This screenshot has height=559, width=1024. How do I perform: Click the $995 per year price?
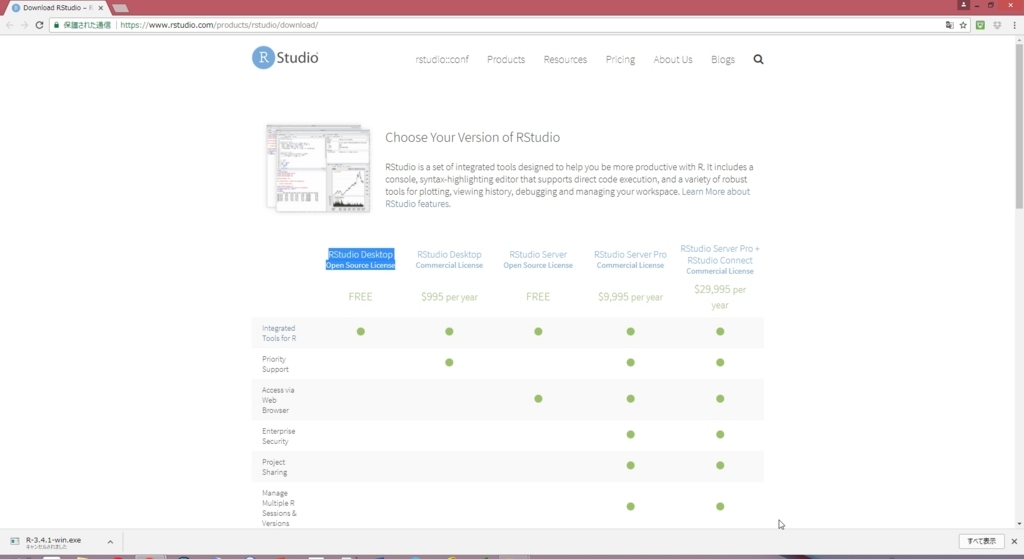pyautogui.click(x=449, y=296)
